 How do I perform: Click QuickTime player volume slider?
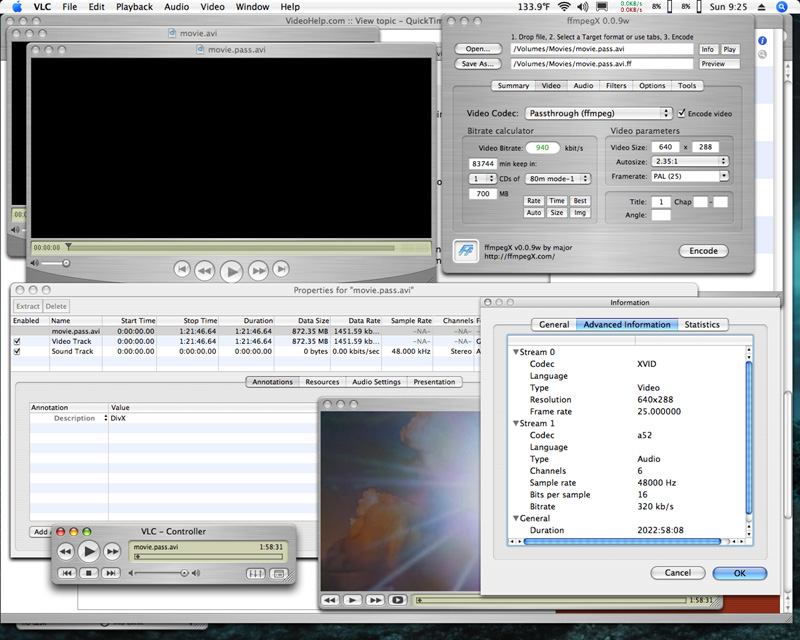(x=55, y=263)
